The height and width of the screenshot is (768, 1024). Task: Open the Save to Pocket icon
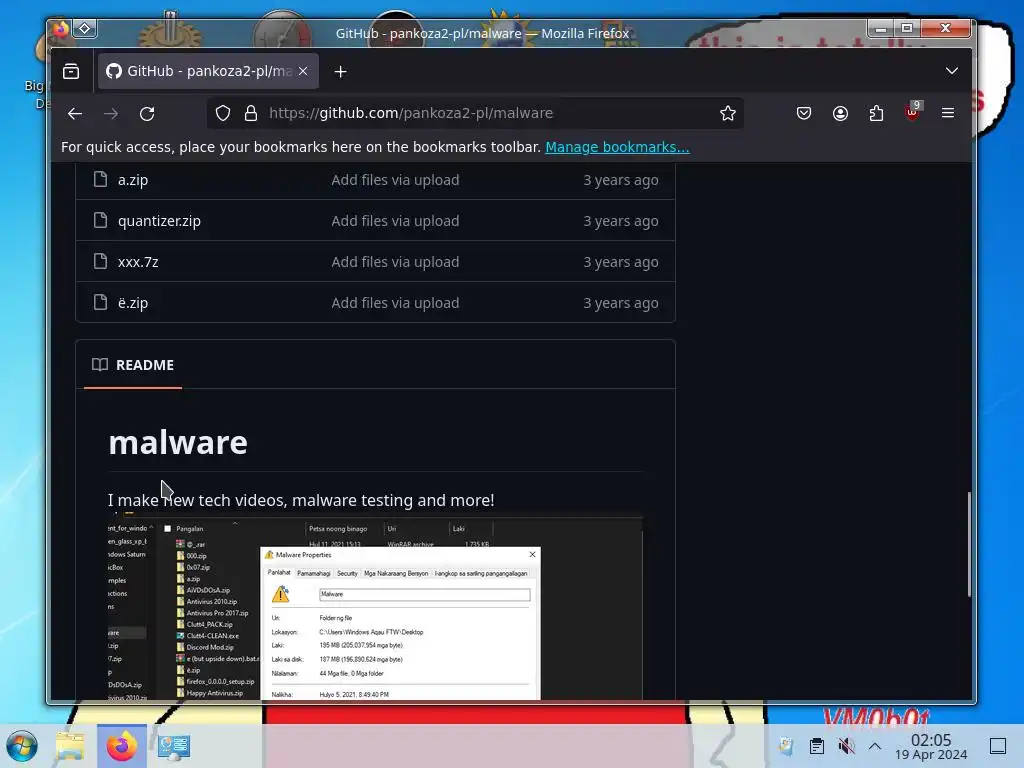tap(804, 113)
